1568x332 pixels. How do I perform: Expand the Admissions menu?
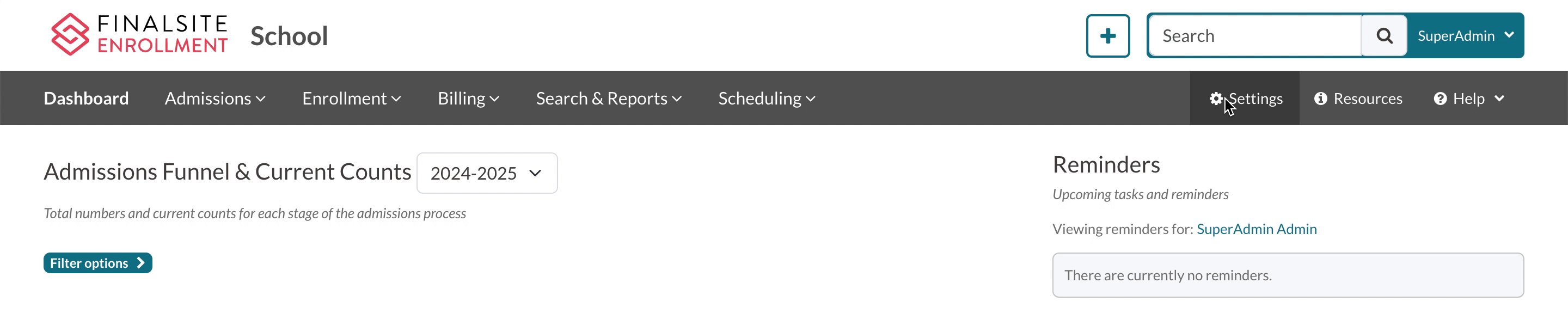[215, 99]
